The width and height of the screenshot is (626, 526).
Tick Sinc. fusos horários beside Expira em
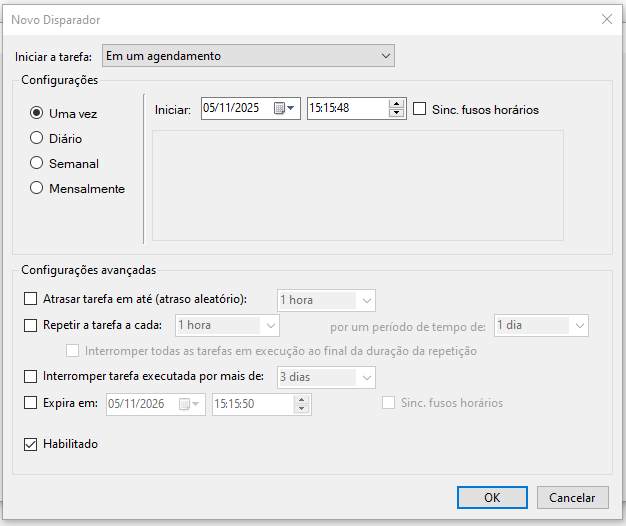click(388, 403)
